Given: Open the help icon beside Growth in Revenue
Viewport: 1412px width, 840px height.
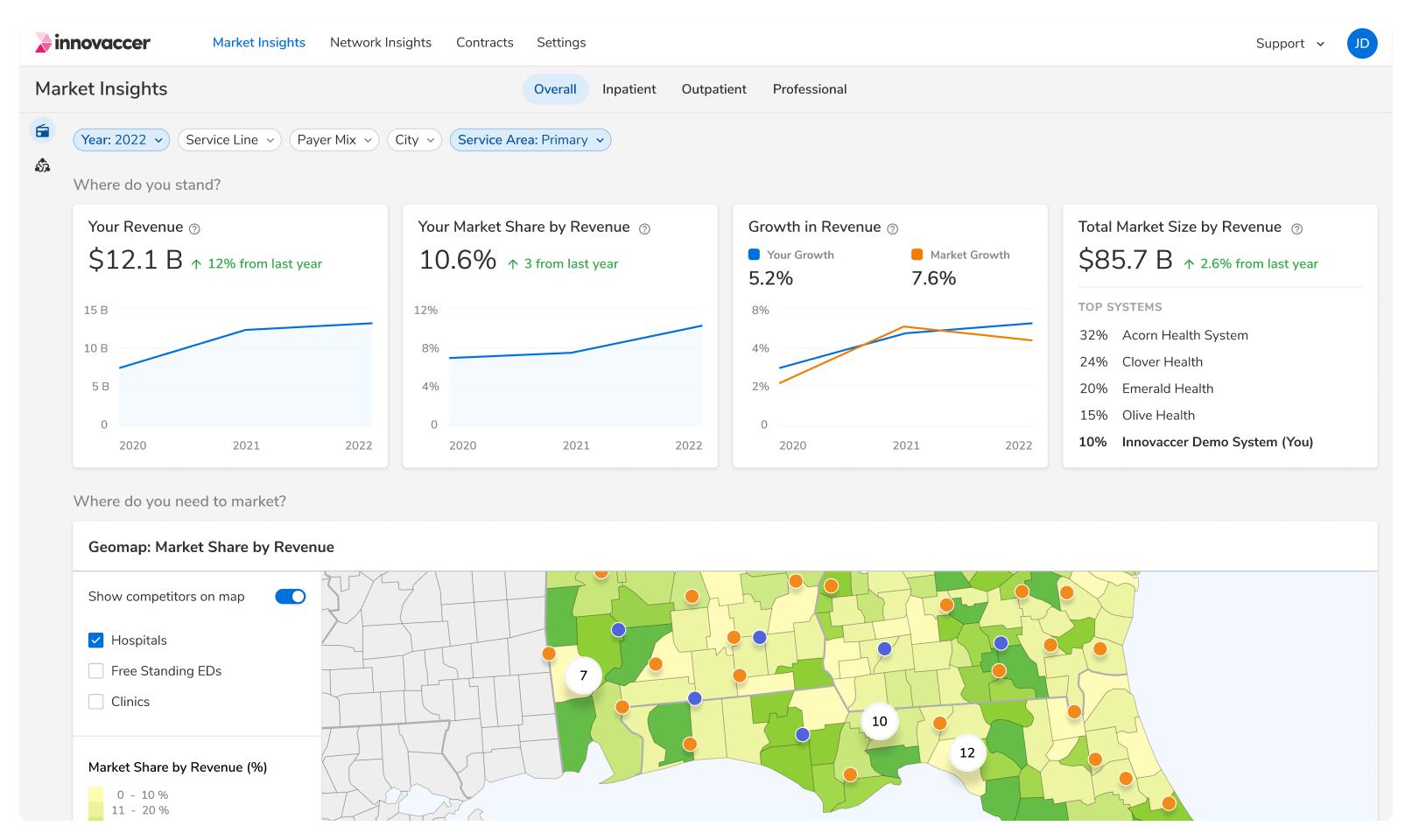Looking at the screenshot, I should coord(893,229).
